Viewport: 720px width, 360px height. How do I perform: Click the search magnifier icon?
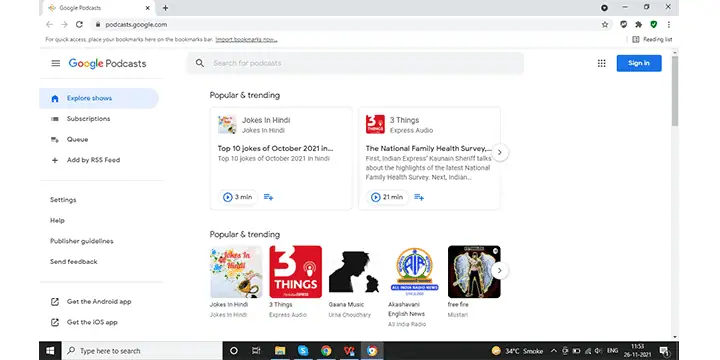click(x=200, y=63)
